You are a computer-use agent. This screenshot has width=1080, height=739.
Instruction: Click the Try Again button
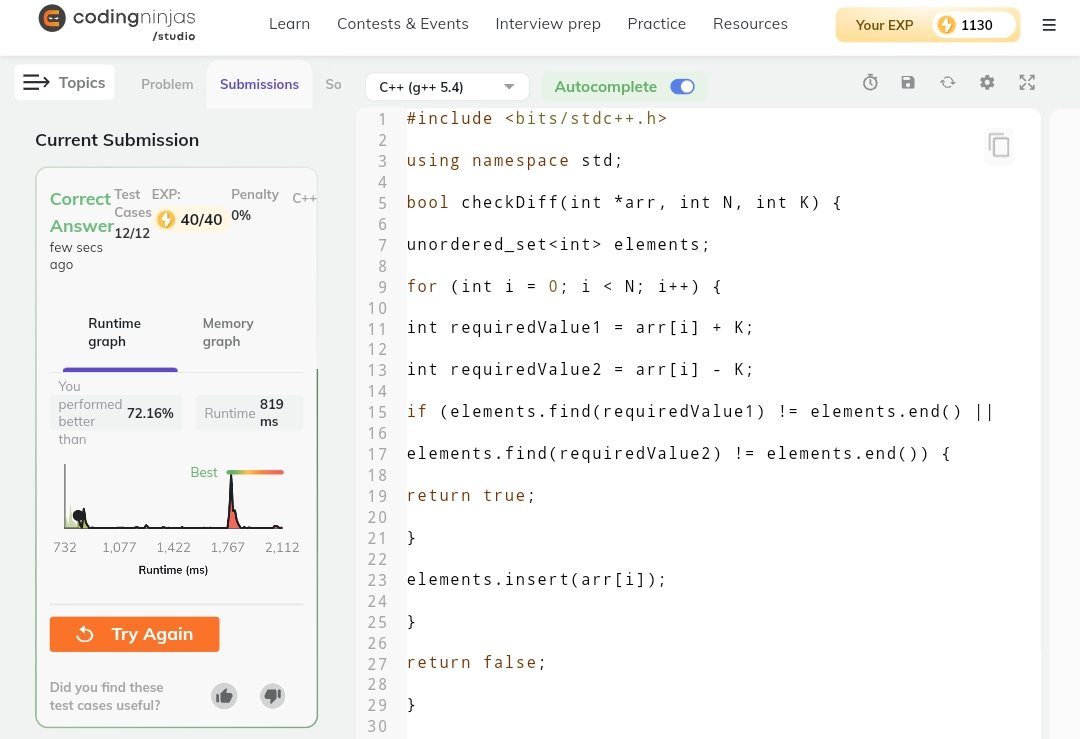134,634
